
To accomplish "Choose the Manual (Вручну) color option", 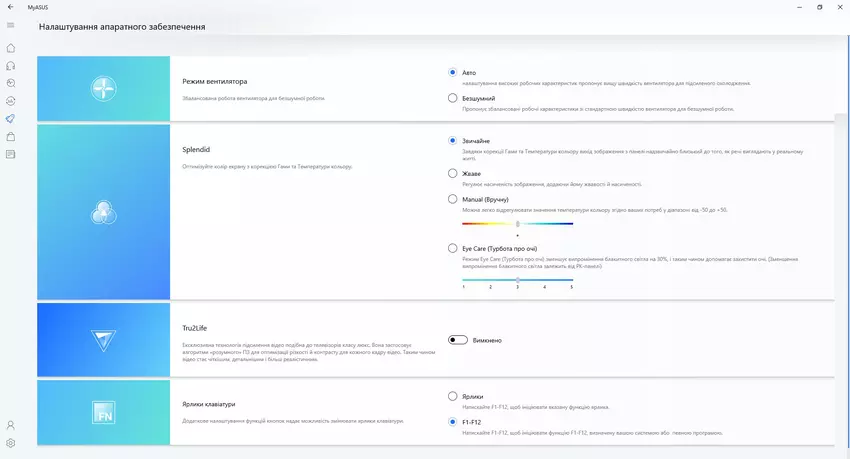I will (x=453, y=199).
